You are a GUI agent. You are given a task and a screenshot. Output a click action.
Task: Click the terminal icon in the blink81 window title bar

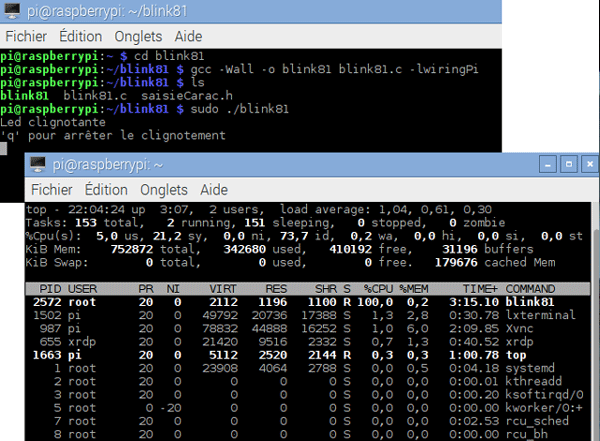15,10
